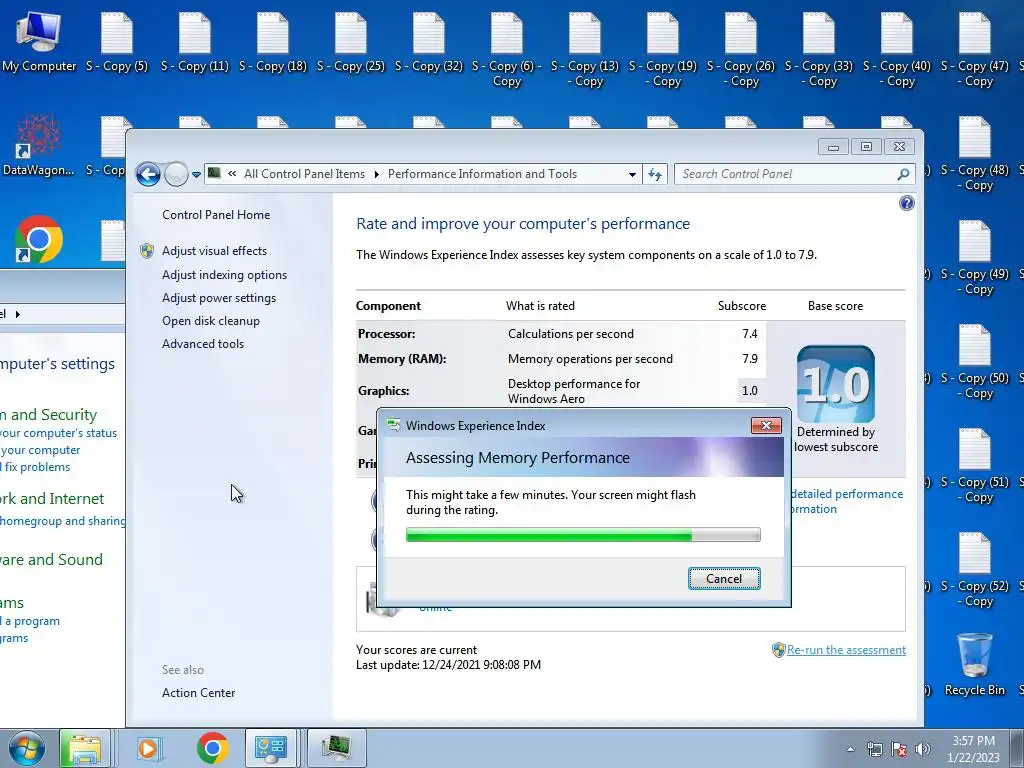Close the Windows Experience Index dialog
The height and width of the screenshot is (768, 1024).
(766, 426)
